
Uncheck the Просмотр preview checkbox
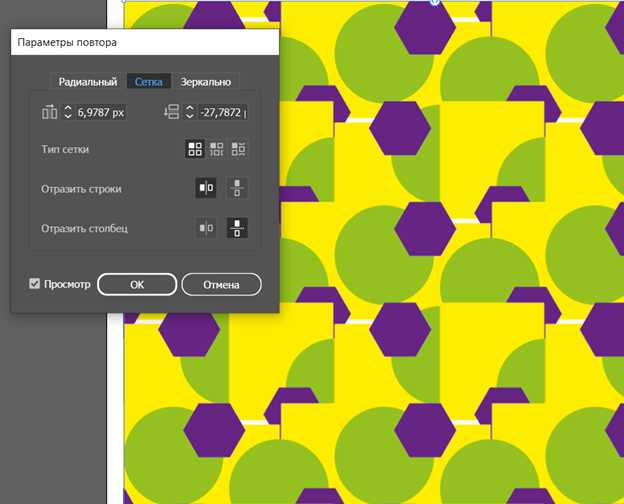(34, 283)
